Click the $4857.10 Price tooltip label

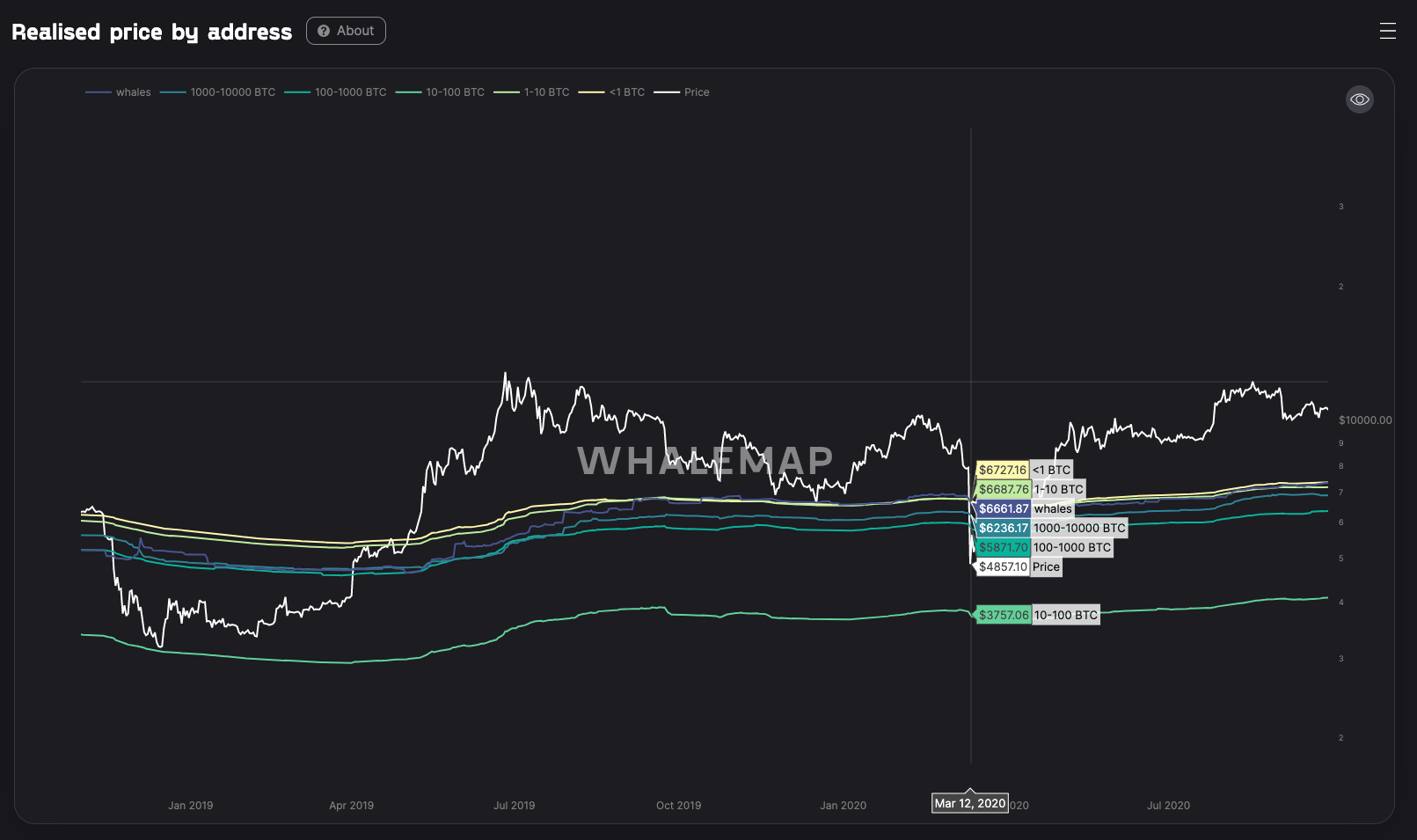[1019, 566]
